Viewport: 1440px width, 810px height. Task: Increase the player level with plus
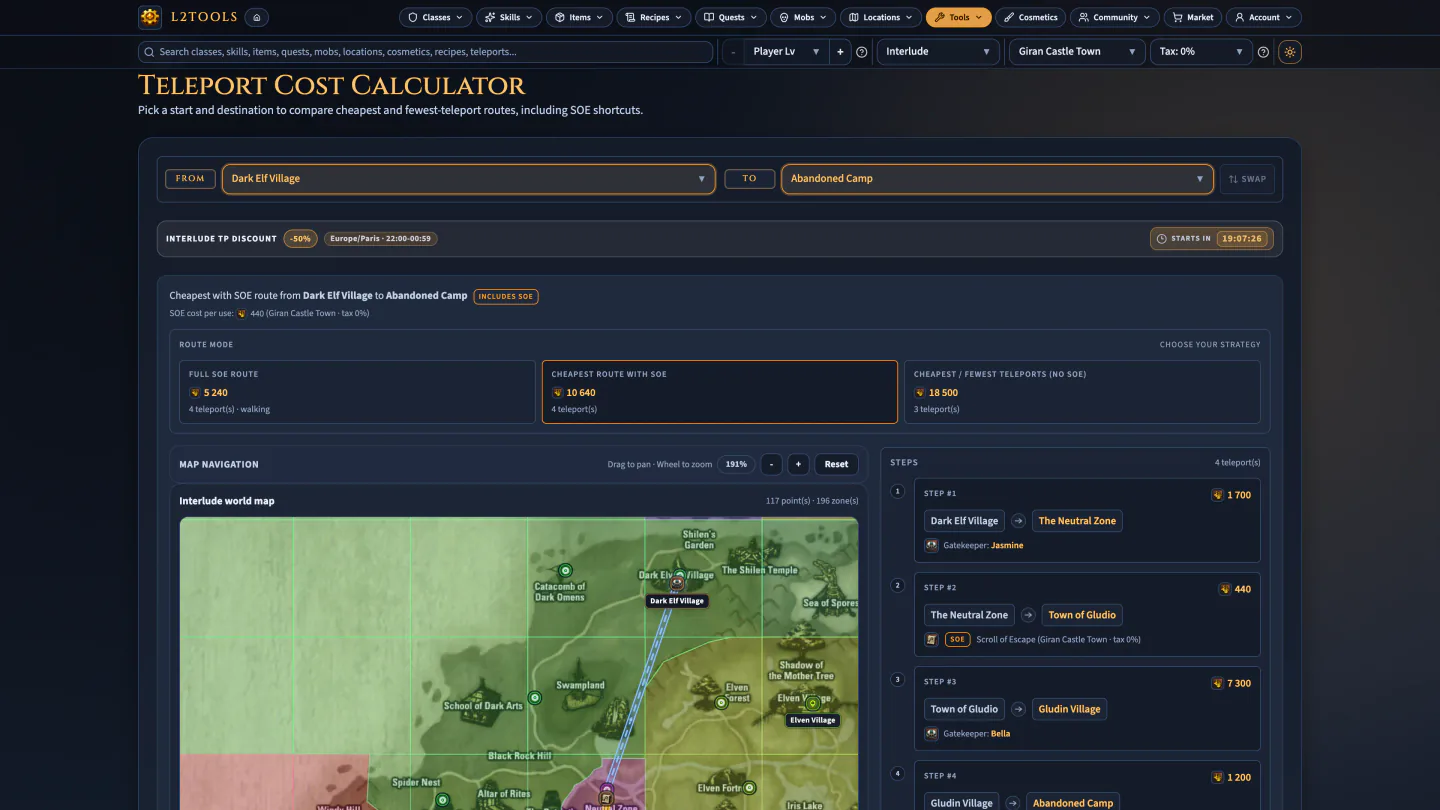(x=840, y=52)
